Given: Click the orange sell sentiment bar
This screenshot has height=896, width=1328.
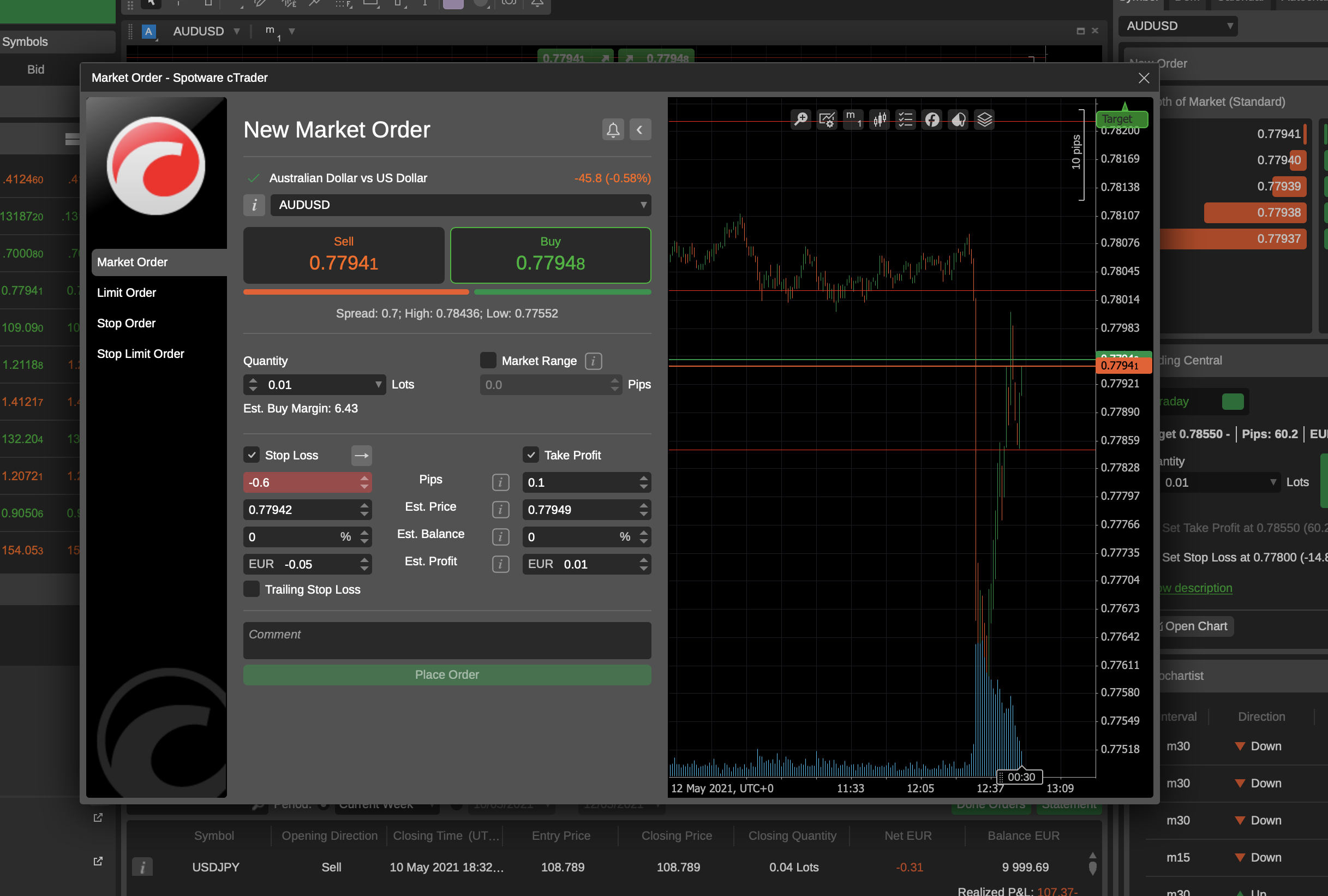Looking at the screenshot, I should pos(356,292).
